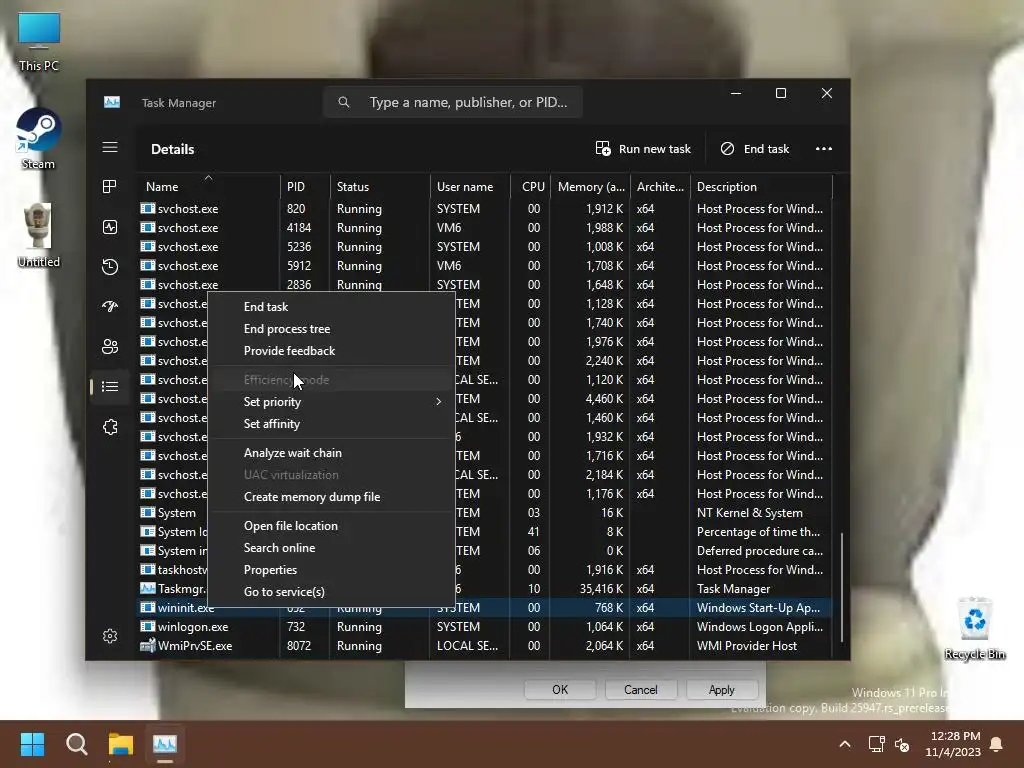This screenshot has width=1024, height=768.
Task: Open the Services page puzzle icon
Action: (x=110, y=427)
